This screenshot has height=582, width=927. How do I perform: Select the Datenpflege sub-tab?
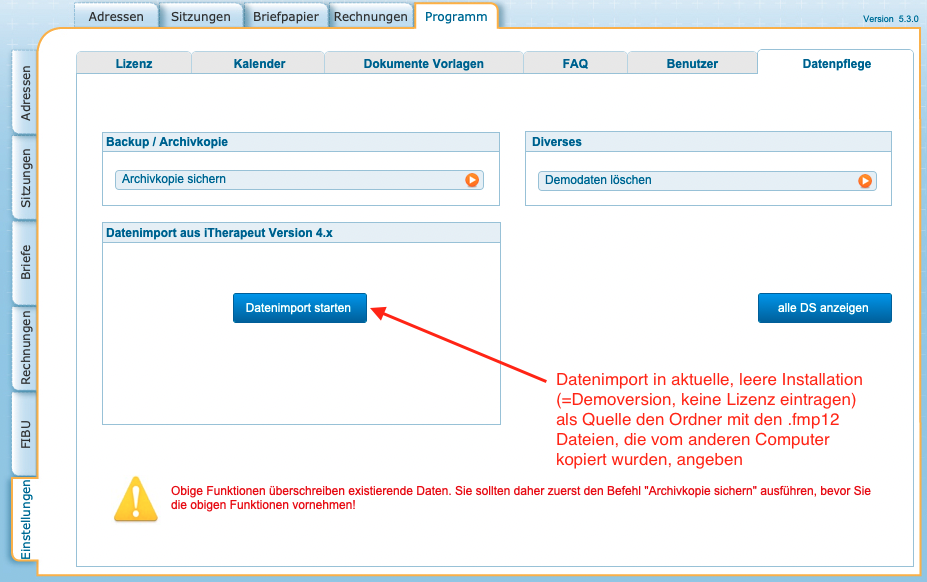click(836, 63)
